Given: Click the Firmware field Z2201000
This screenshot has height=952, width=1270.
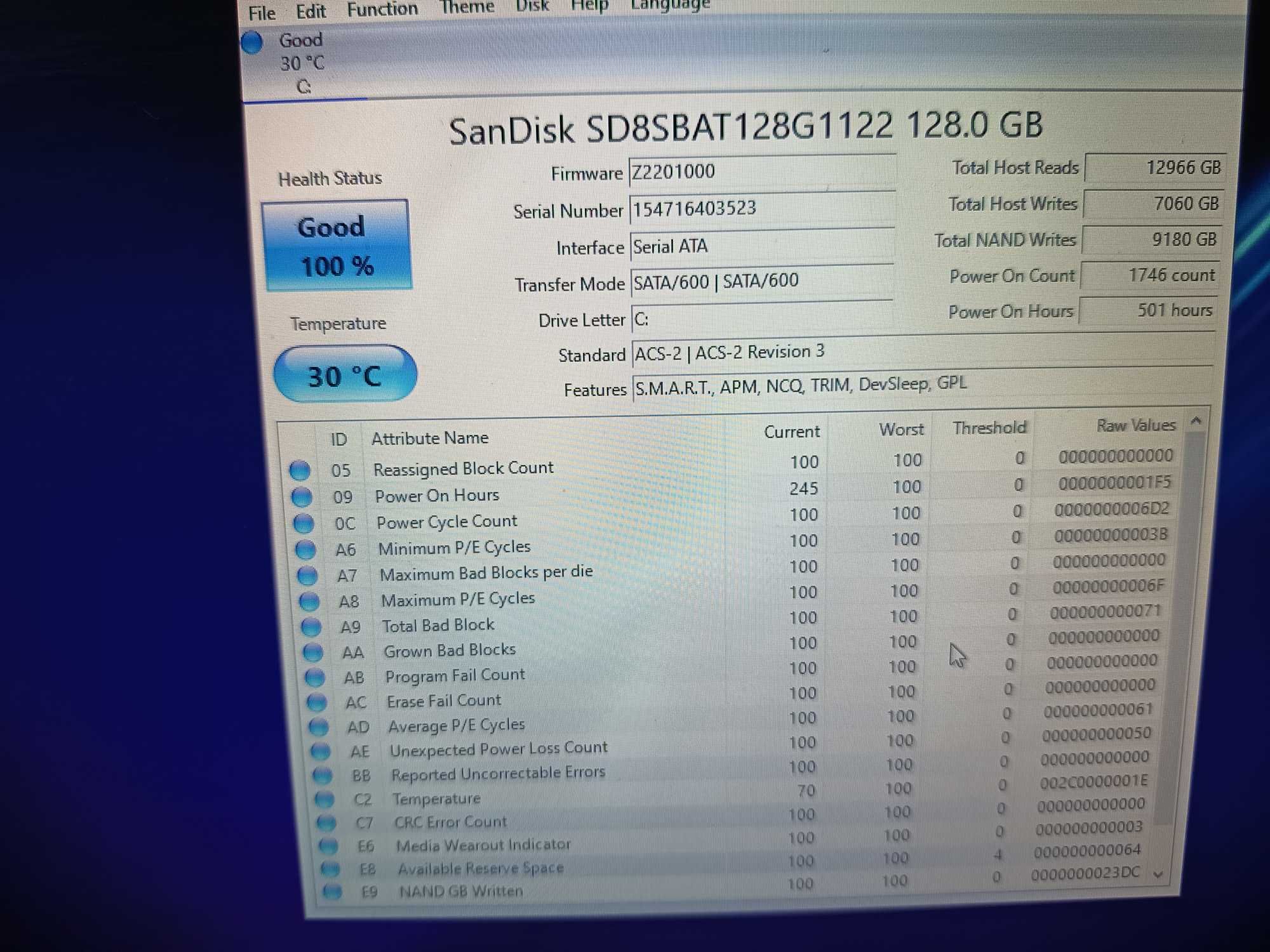Looking at the screenshot, I should tap(762, 171).
